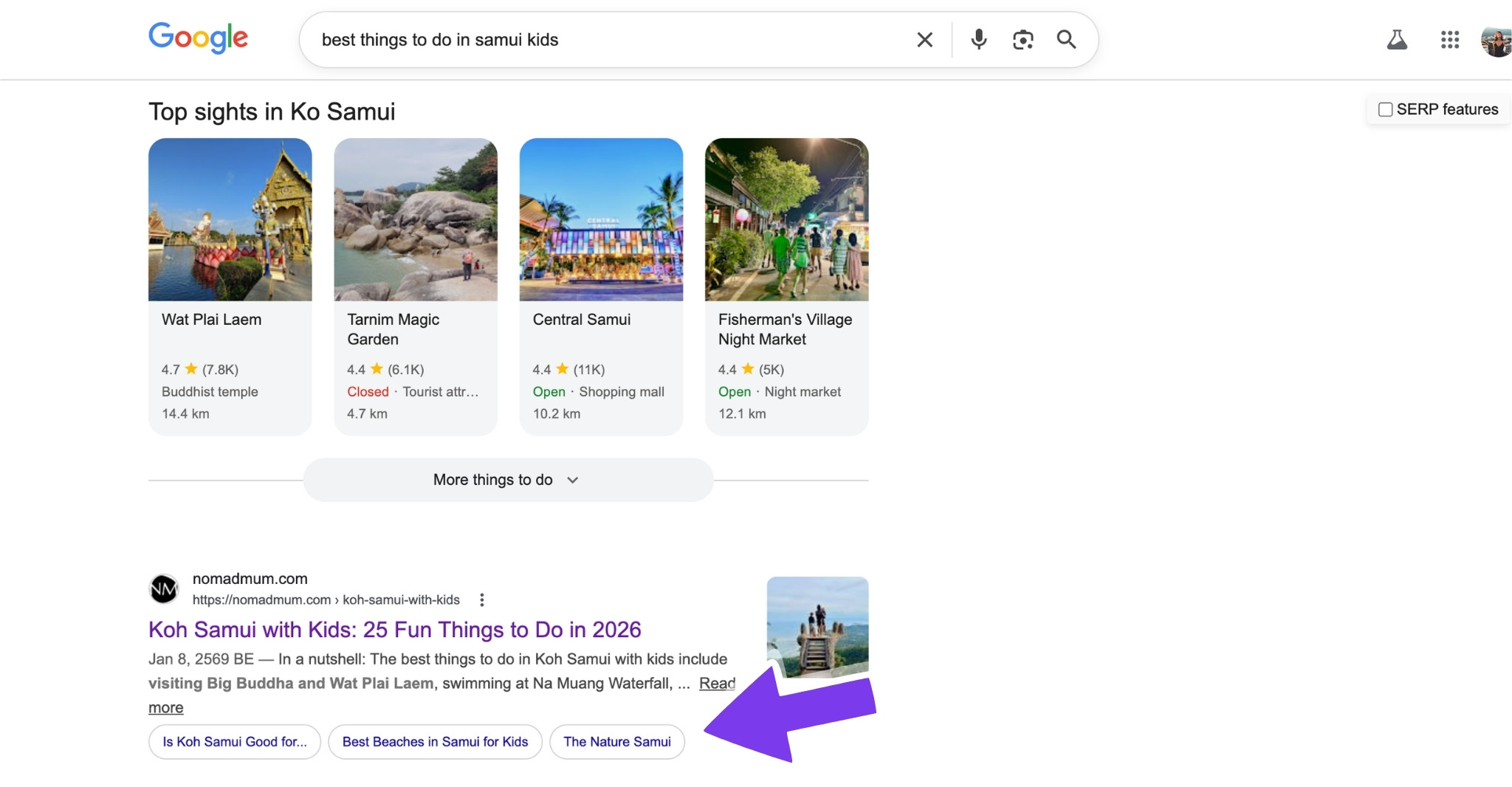Click the nomadmum.com site favicon

point(165,588)
